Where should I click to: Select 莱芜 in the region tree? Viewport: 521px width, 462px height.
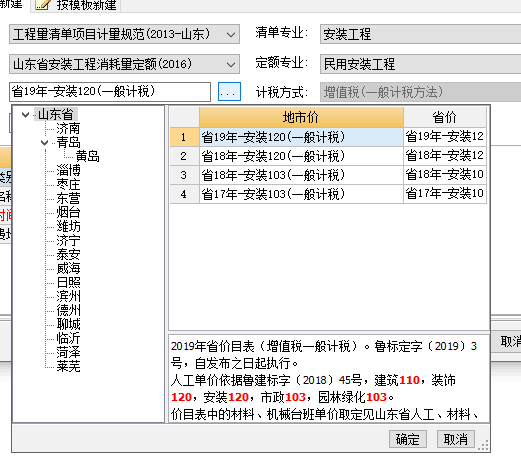coord(68,366)
